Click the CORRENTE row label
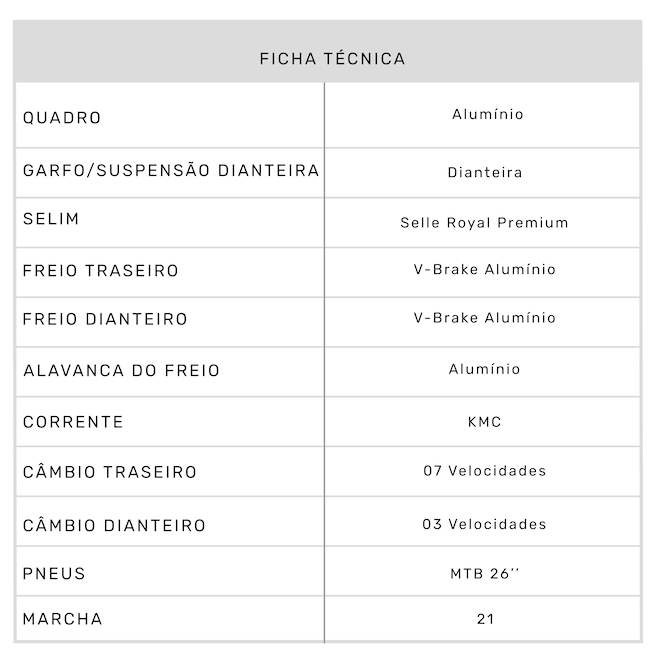660x660 pixels. pyautogui.click(x=73, y=422)
